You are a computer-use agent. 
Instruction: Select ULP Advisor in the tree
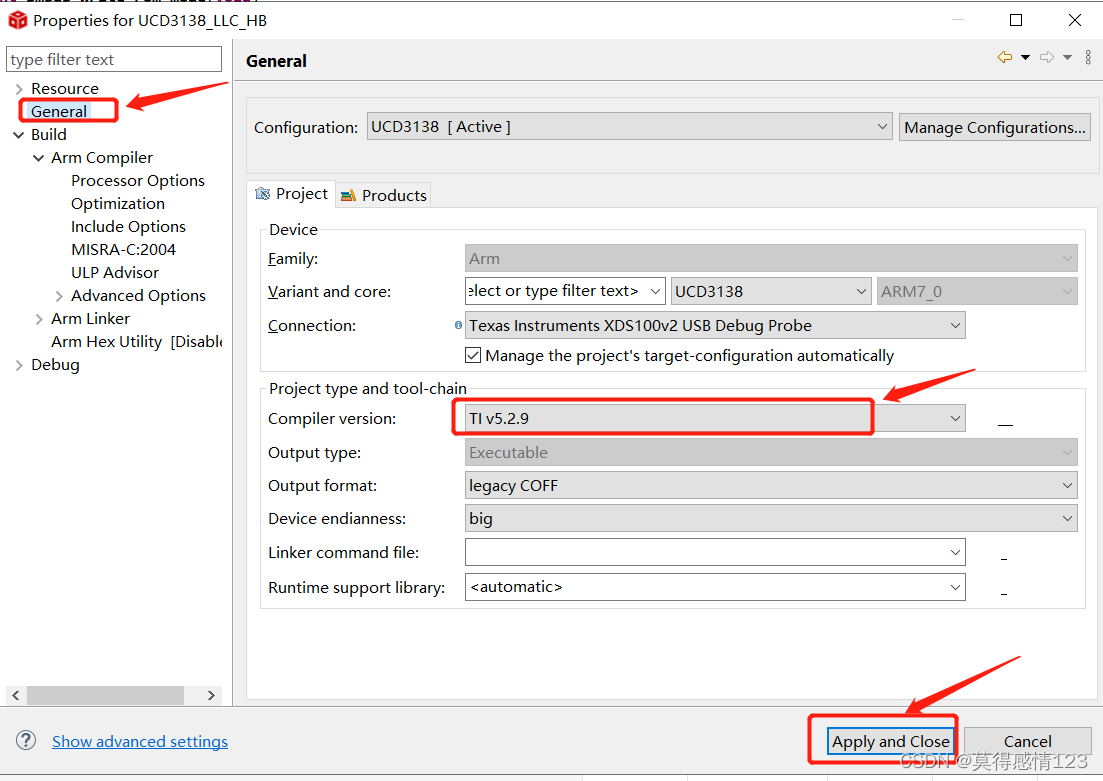(x=115, y=272)
